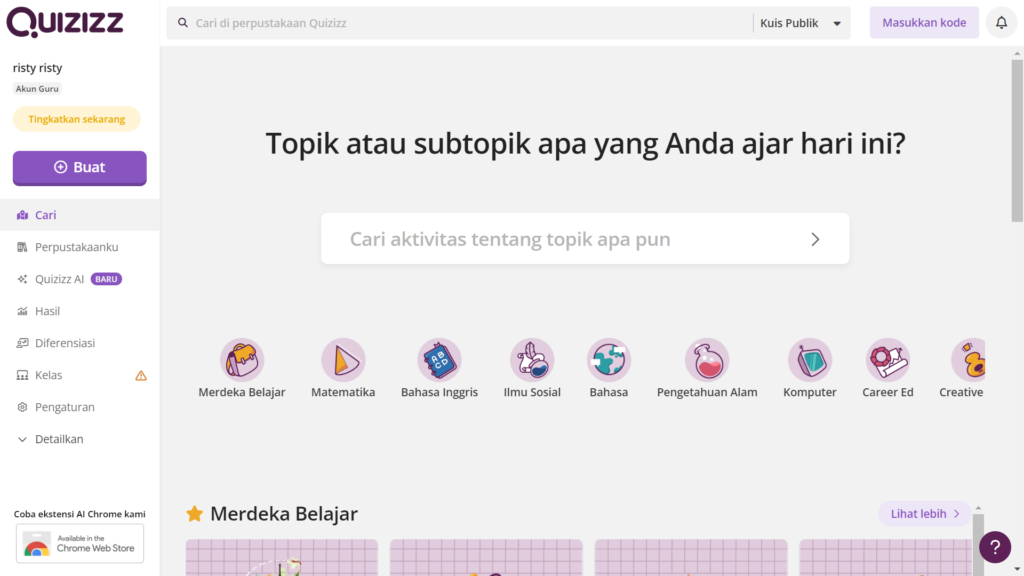Image resolution: width=1024 pixels, height=576 pixels.
Task: Open Hasil in the sidebar
Action: coord(80,311)
